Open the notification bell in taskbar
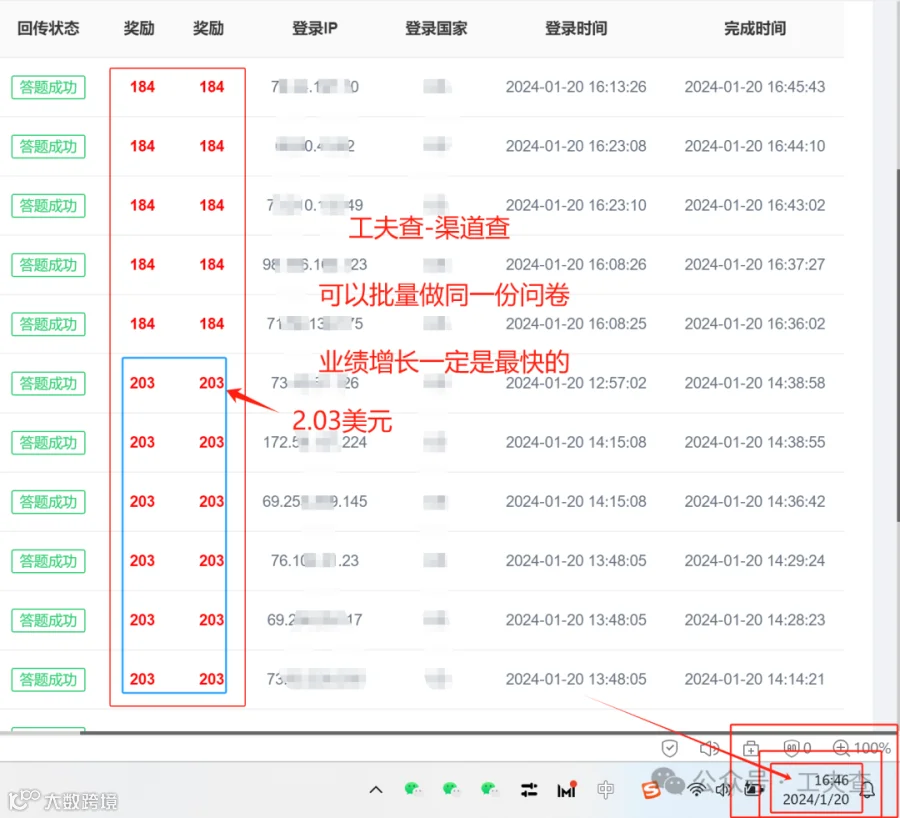The width and height of the screenshot is (900, 818). [867, 790]
